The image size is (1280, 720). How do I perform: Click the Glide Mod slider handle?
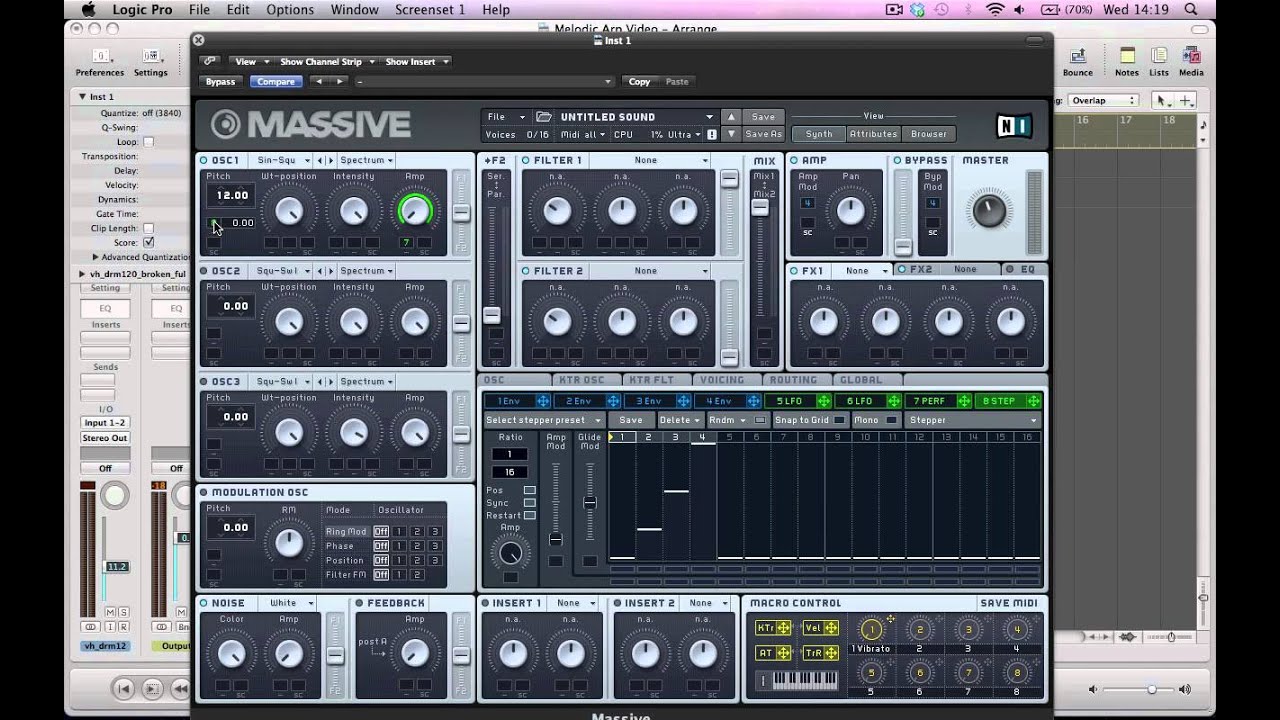tap(590, 503)
